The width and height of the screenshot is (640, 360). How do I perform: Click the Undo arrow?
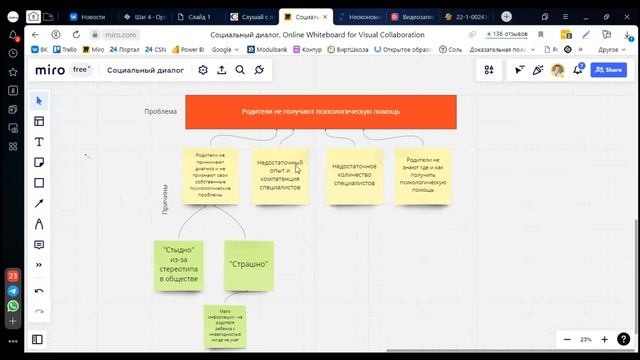[39, 291]
